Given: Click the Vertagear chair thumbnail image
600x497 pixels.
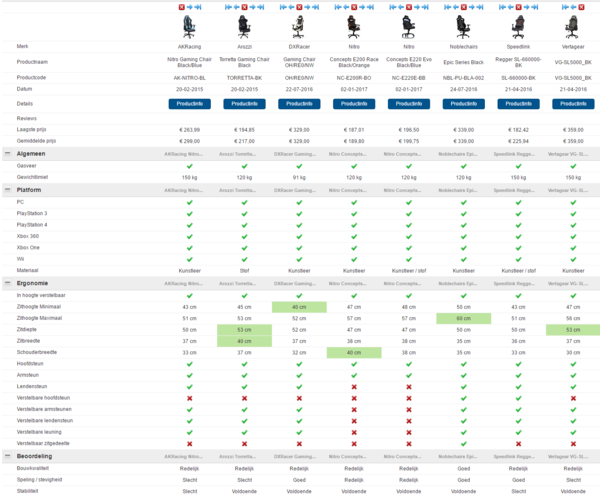Looking at the screenshot, I should click(x=572, y=26).
